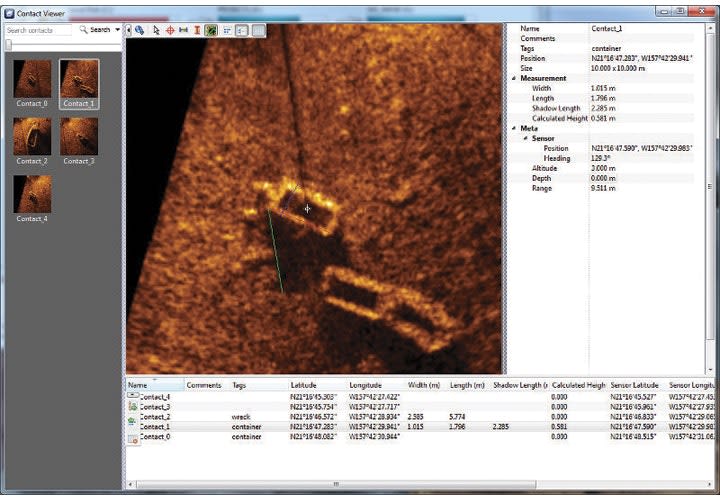Toggle the green image overlay button
Image resolution: width=720 pixels, height=500 pixels.
[x=211, y=31]
